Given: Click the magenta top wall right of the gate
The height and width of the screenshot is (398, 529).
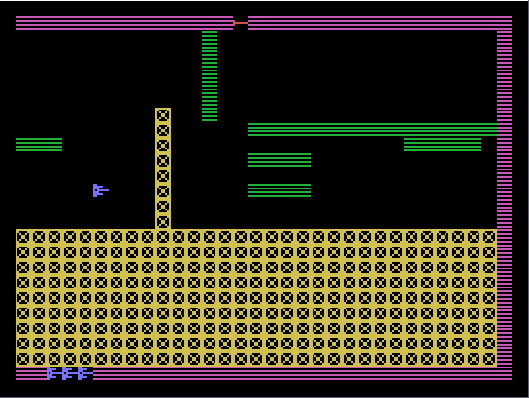Looking at the screenshot, I should pyautogui.click(x=380, y=23).
